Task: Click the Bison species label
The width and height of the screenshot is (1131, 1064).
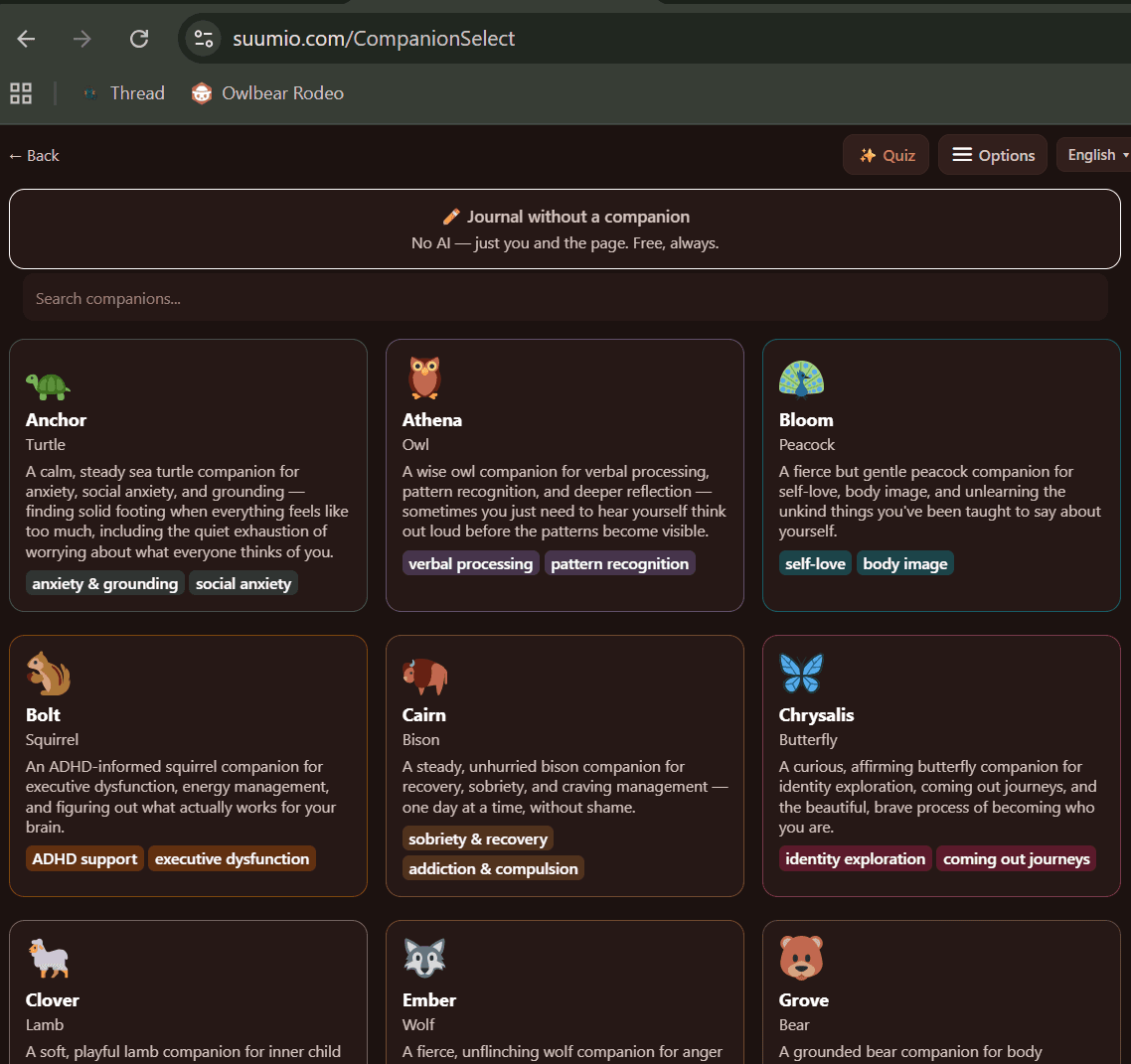Action: pyautogui.click(x=421, y=739)
